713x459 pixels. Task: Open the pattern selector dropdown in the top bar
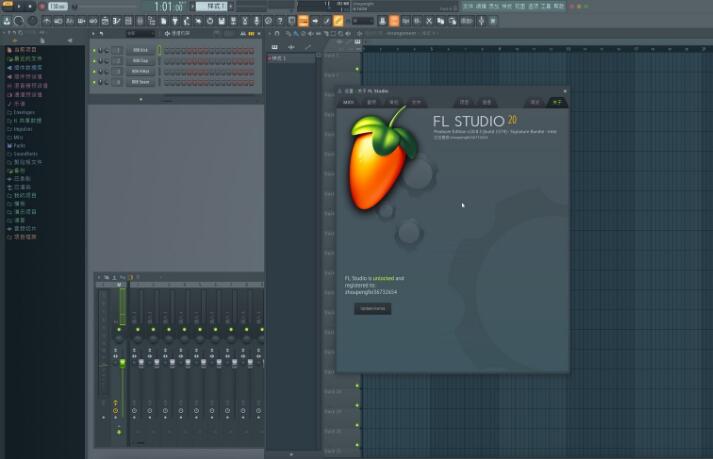pos(211,6)
